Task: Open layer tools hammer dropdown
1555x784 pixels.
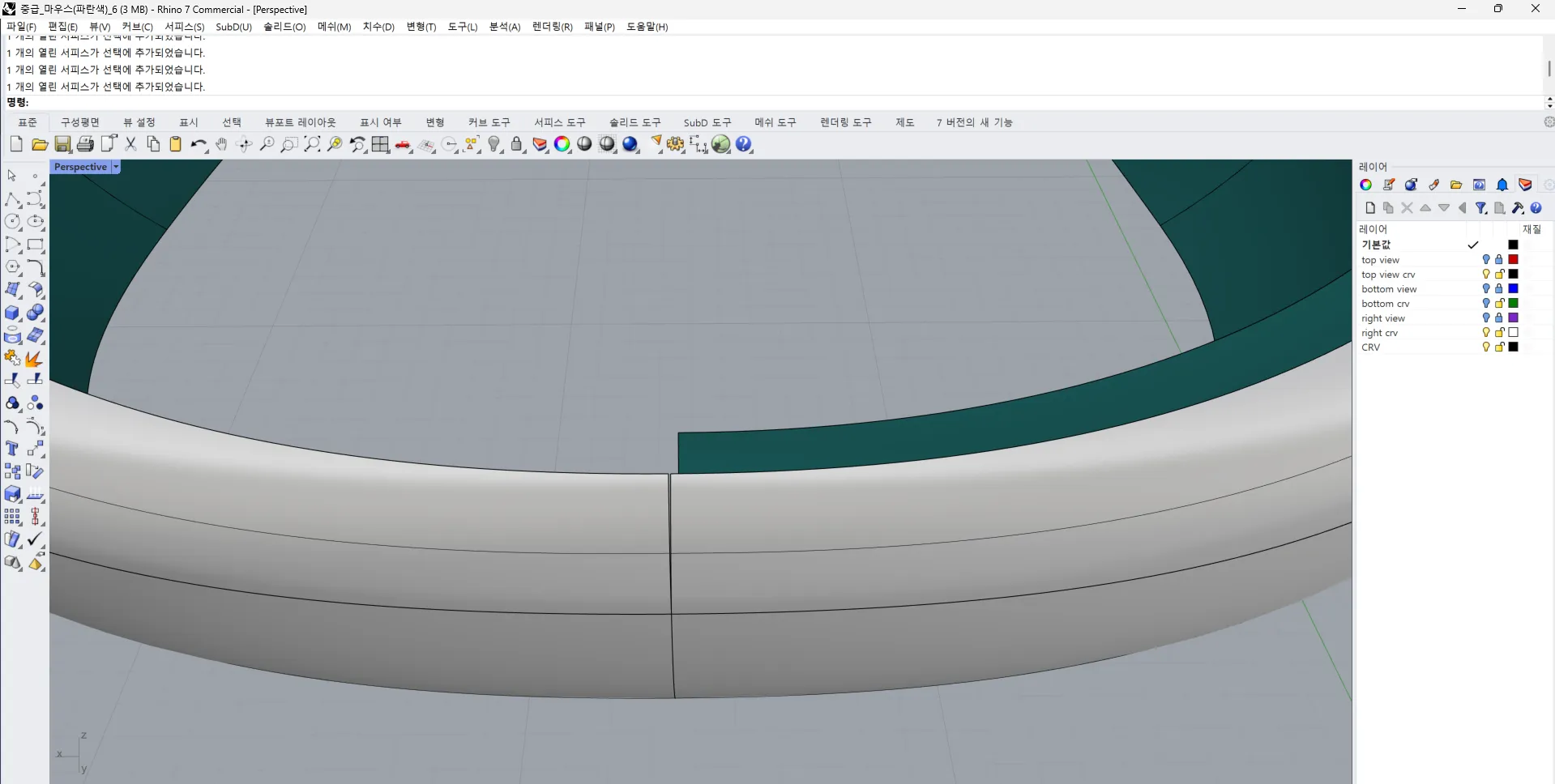Action: pos(1518,208)
